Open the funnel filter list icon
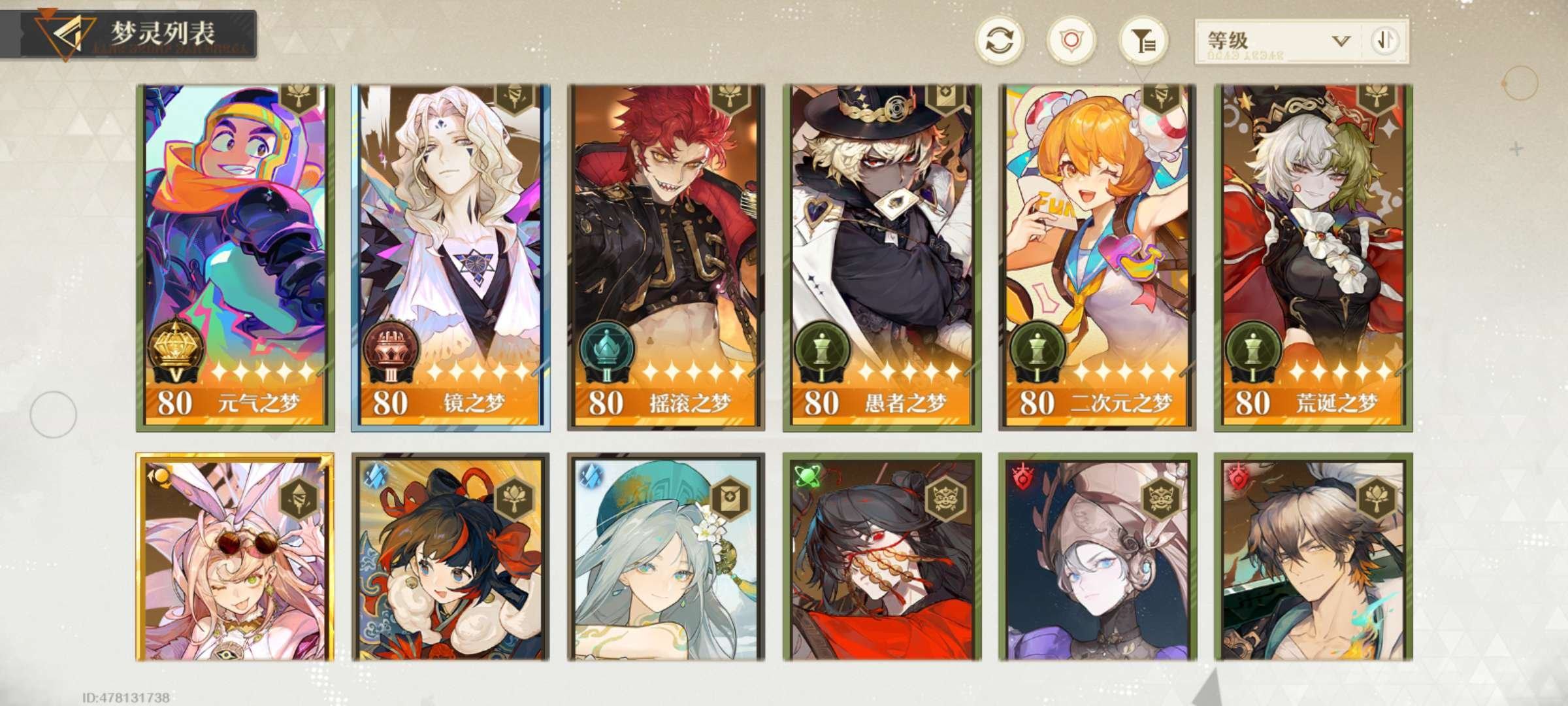 [1143, 41]
